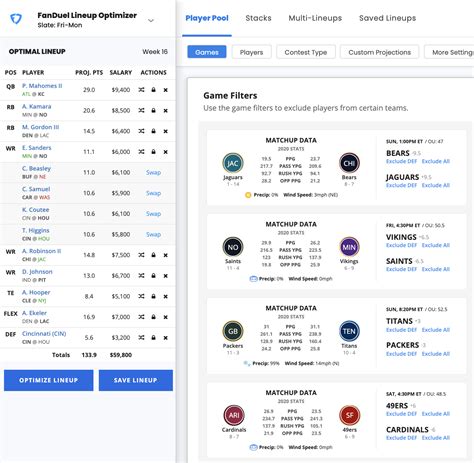Expand the FanDuel Lineup Optimizer dropdown chevron

tap(151, 21)
